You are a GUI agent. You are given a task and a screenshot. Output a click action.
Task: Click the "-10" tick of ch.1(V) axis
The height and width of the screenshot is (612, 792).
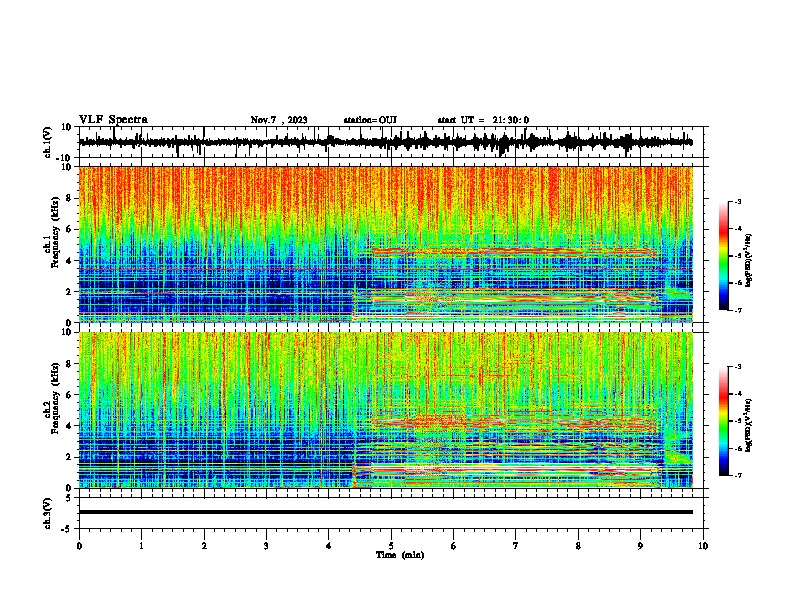pyautogui.click(x=64, y=158)
